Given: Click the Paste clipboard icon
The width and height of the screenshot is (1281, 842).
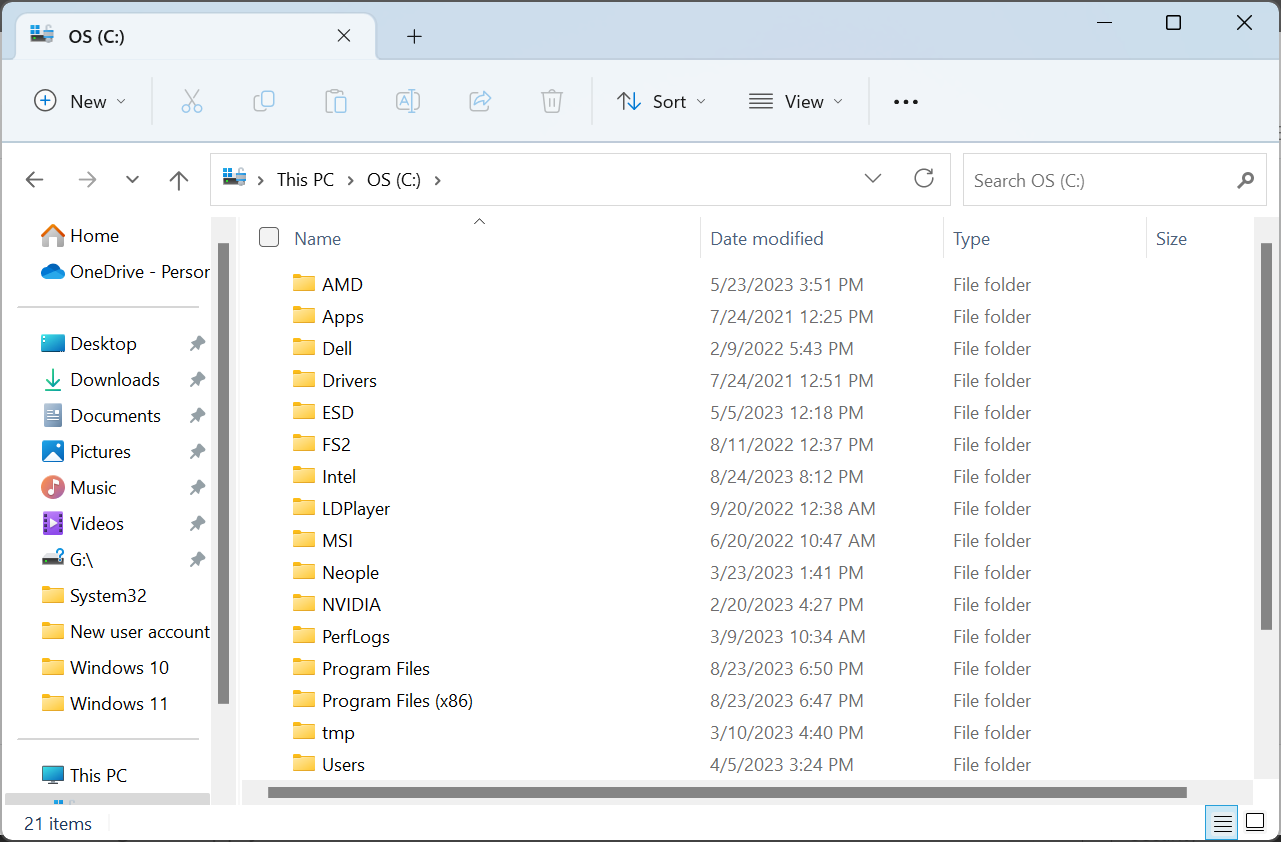Looking at the screenshot, I should [x=336, y=101].
